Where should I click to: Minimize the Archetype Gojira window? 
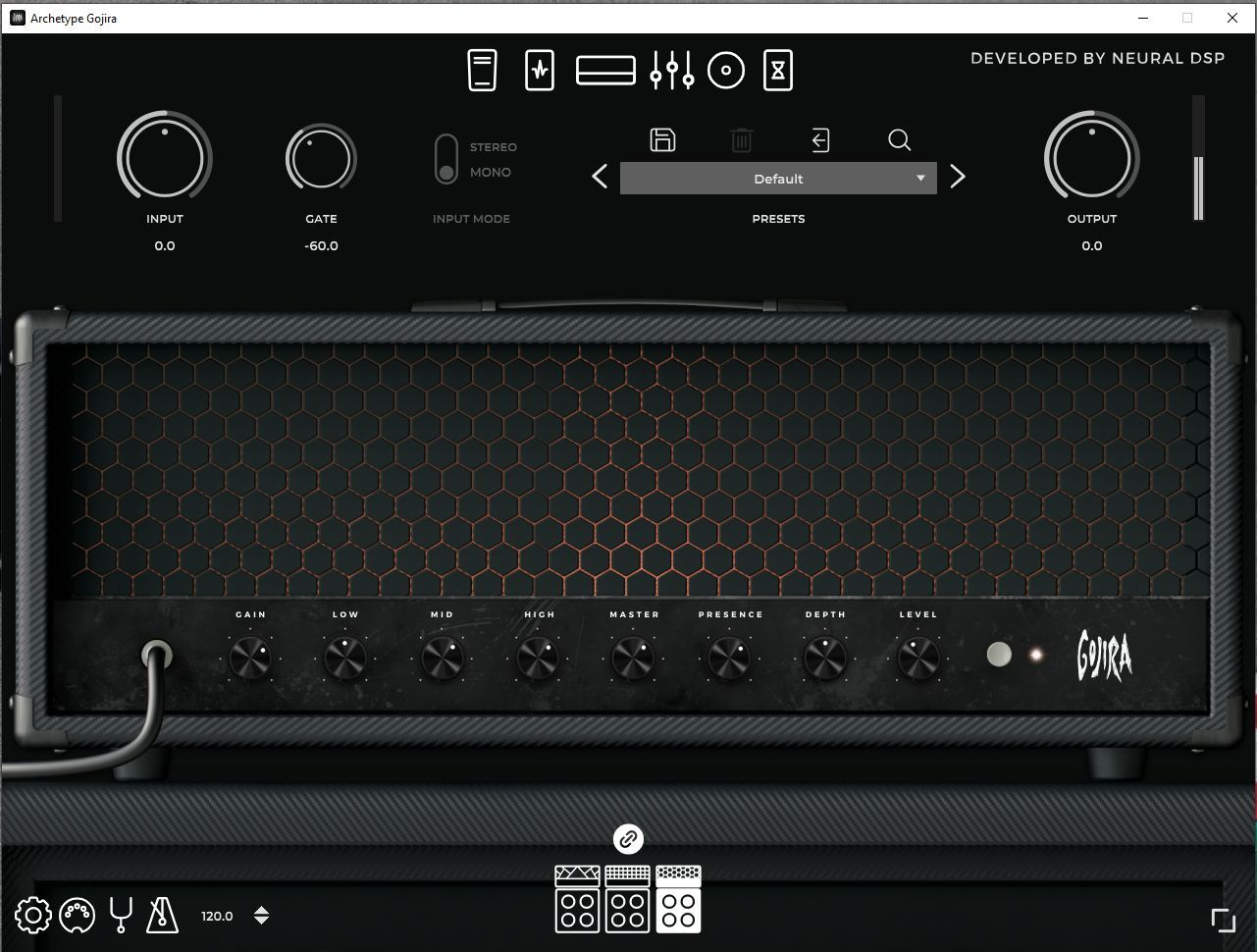coord(1143,18)
